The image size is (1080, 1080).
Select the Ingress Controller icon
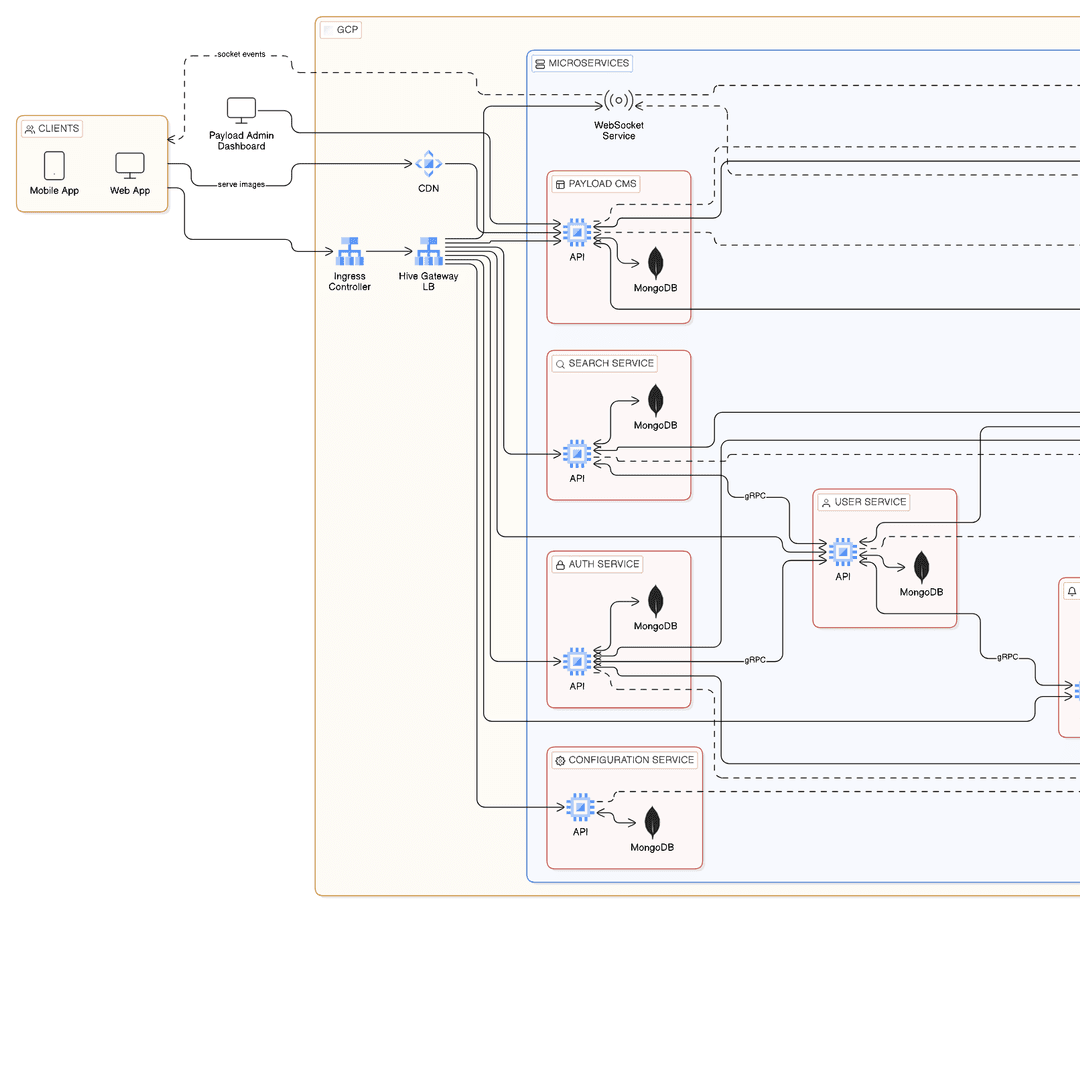coord(350,251)
